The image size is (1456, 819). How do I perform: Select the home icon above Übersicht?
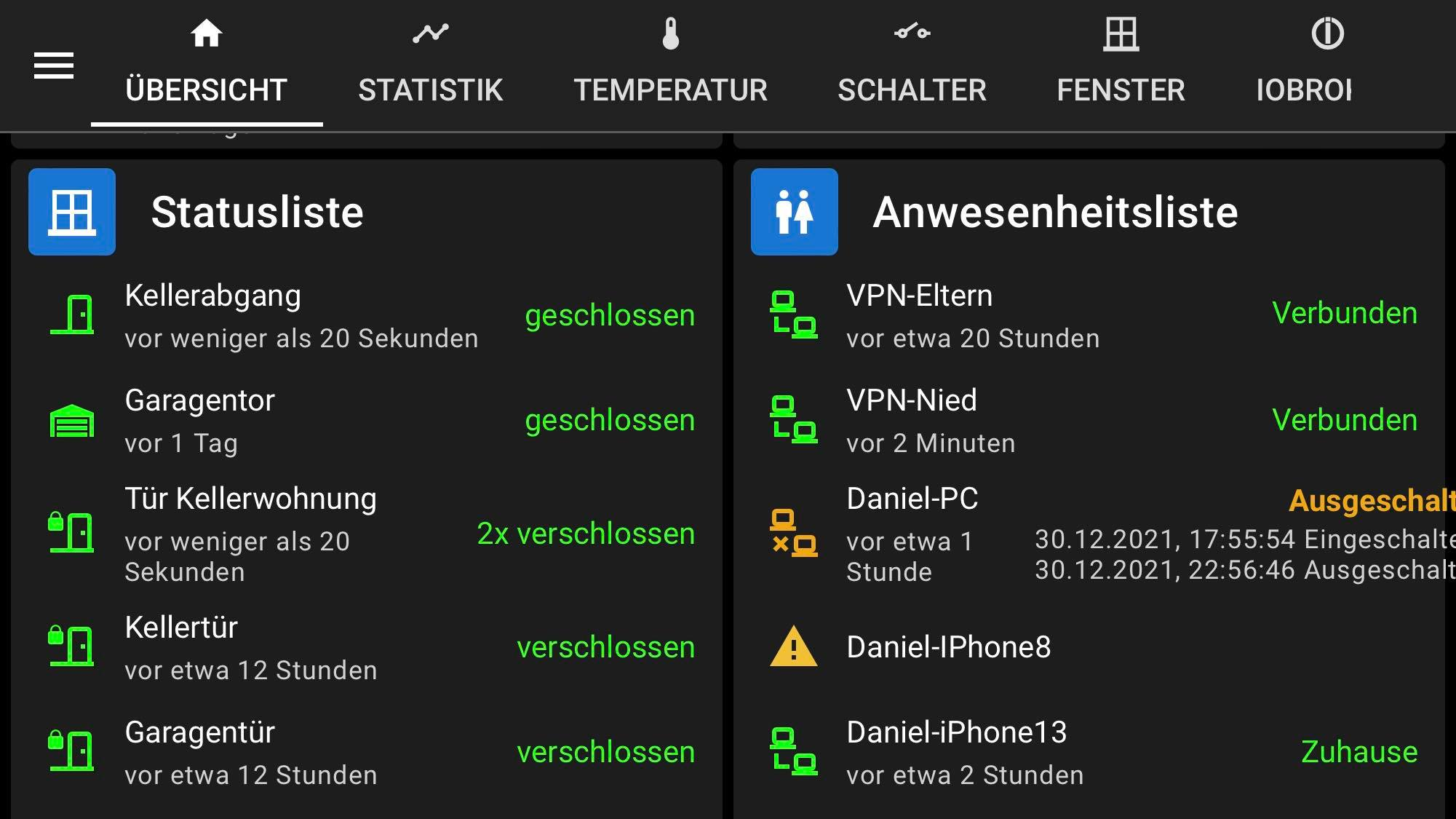click(206, 33)
